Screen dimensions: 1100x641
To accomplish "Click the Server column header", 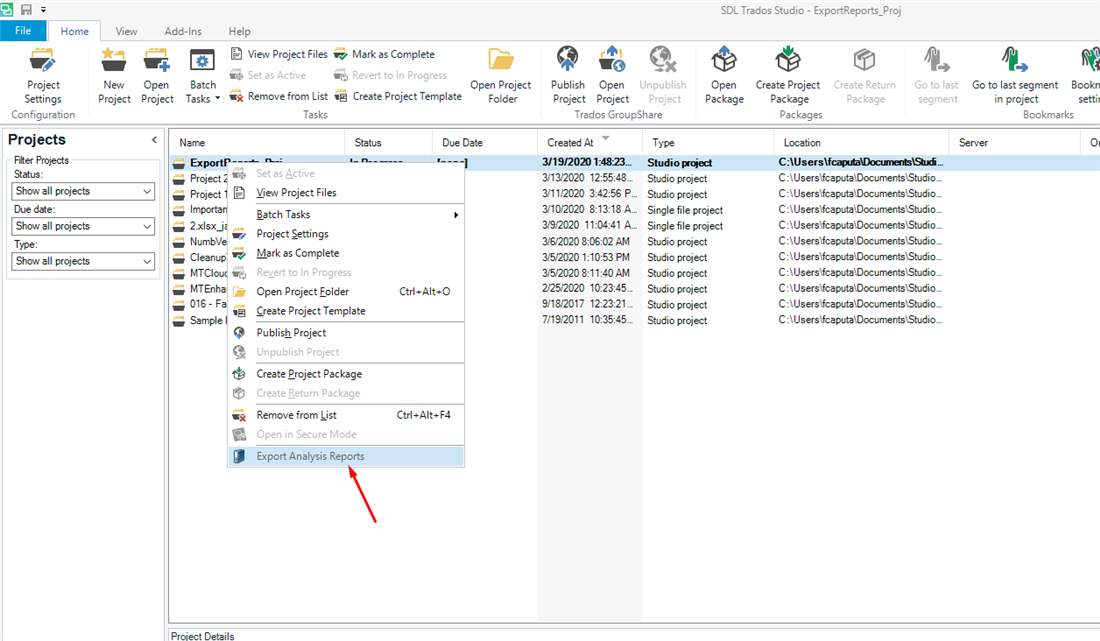I will pos(1014,142).
